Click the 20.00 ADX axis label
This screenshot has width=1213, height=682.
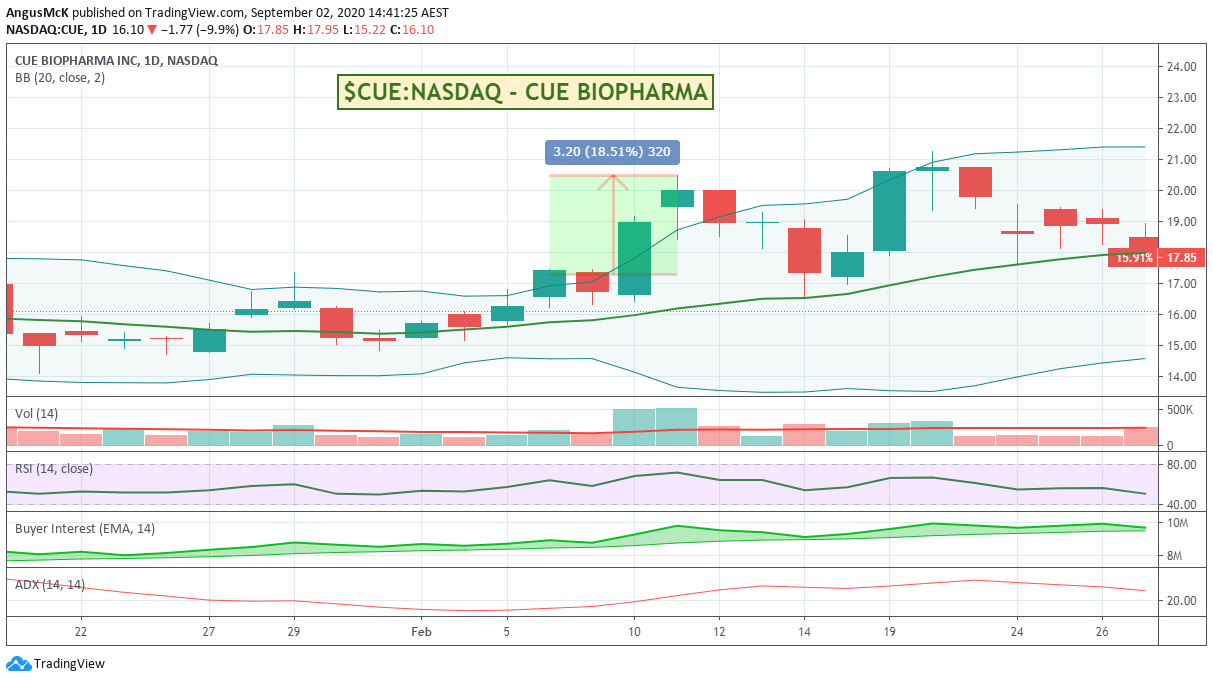click(1181, 601)
